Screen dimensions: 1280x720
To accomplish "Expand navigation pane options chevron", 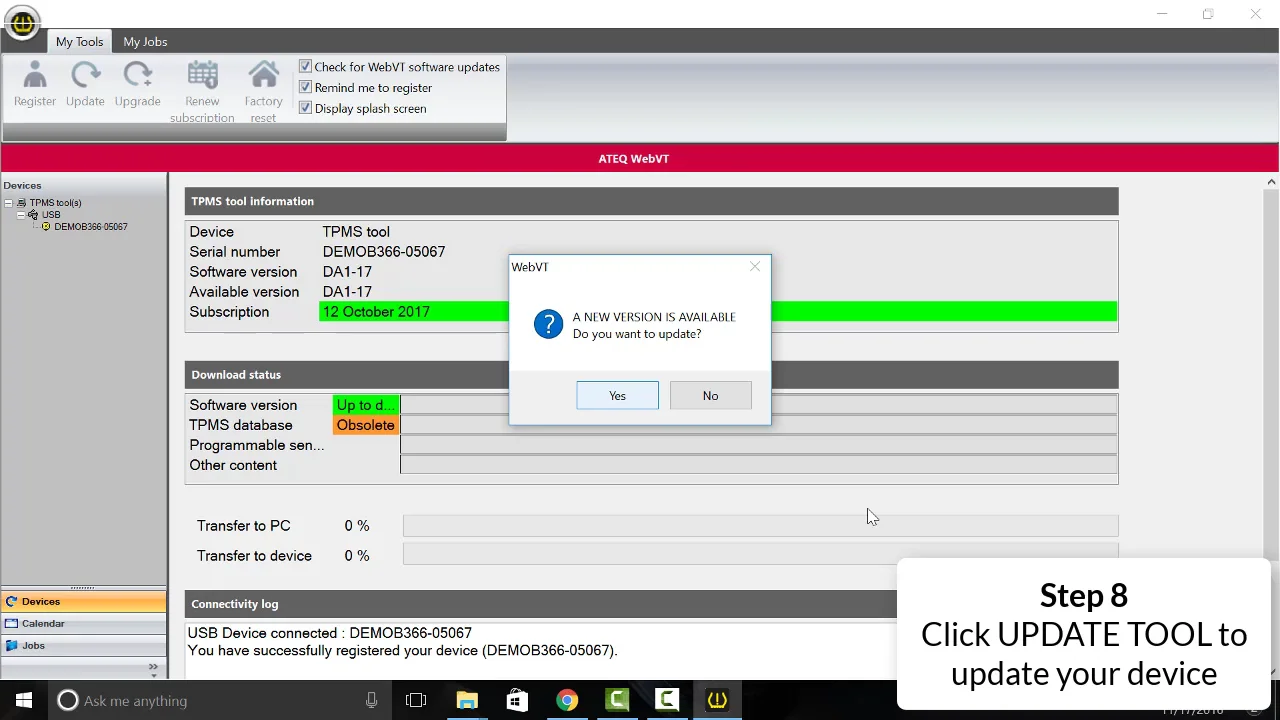I will pyautogui.click(x=153, y=667).
